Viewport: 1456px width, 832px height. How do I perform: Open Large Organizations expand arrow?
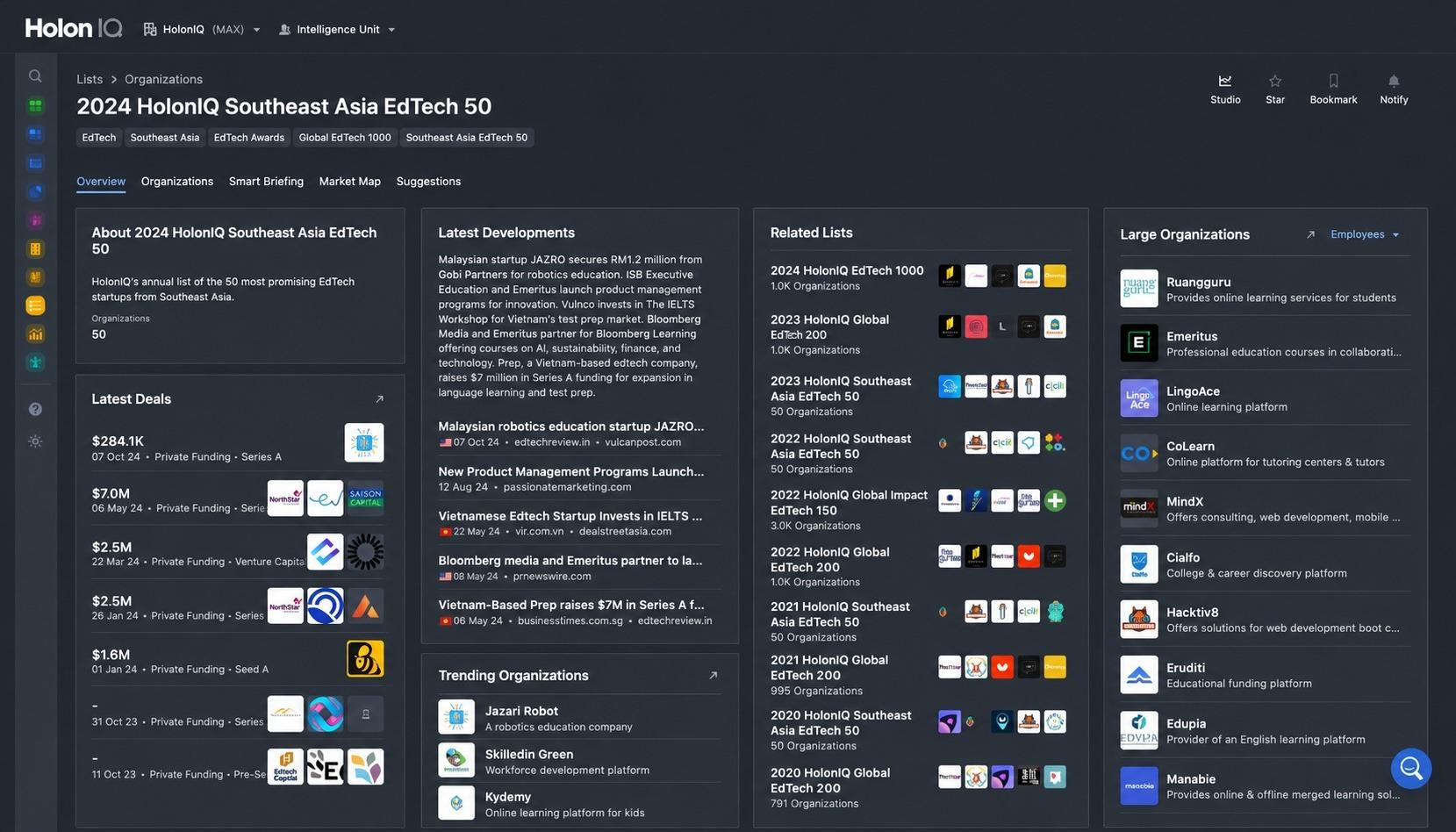(1310, 234)
